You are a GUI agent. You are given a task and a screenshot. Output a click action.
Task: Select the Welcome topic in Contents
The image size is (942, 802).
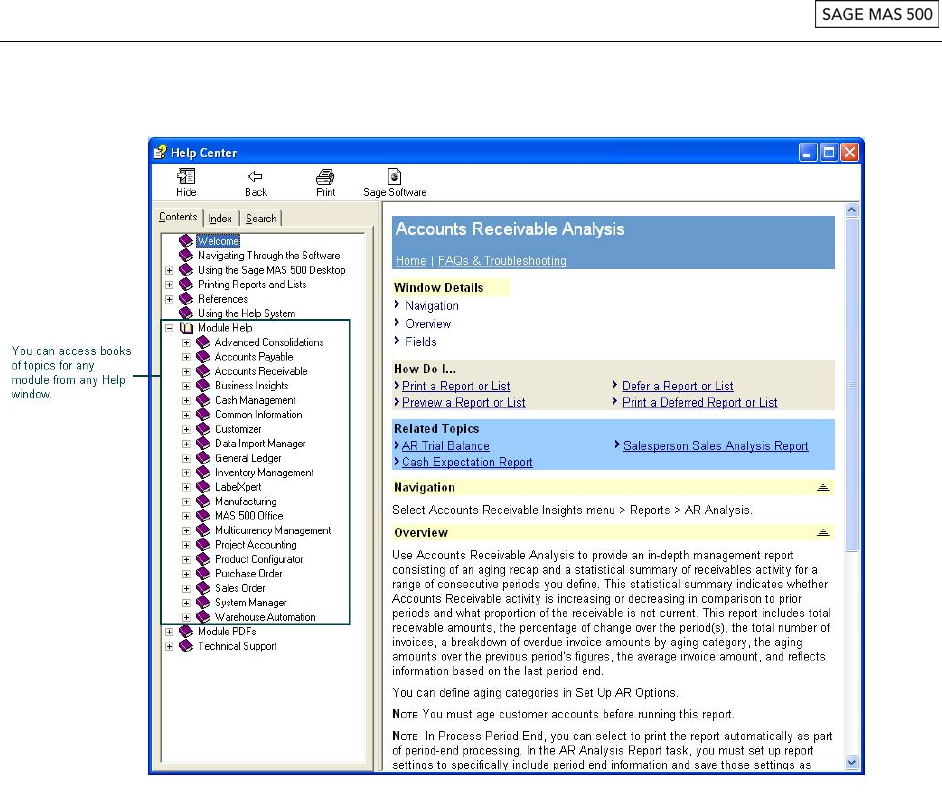[218, 241]
